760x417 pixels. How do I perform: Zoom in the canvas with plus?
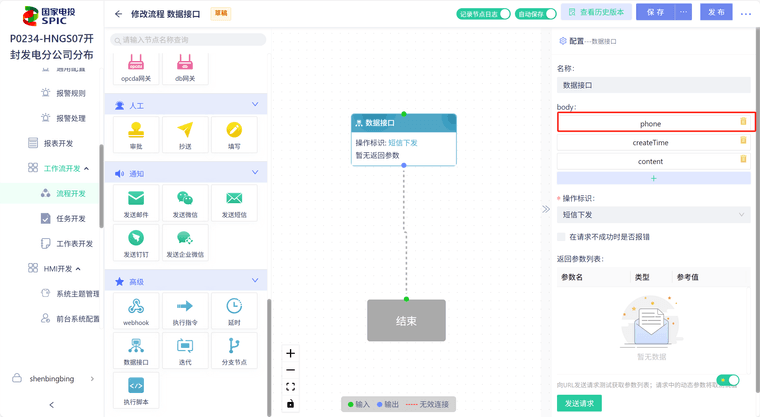pos(290,353)
